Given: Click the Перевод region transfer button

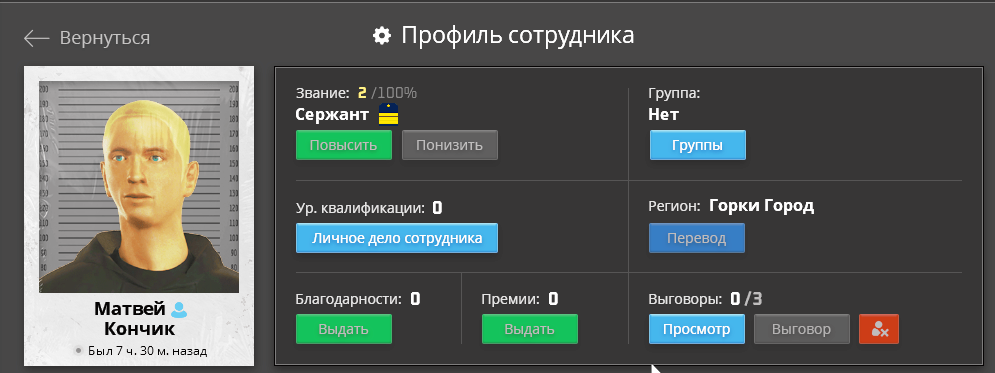Looking at the screenshot, I should (697, 239).
